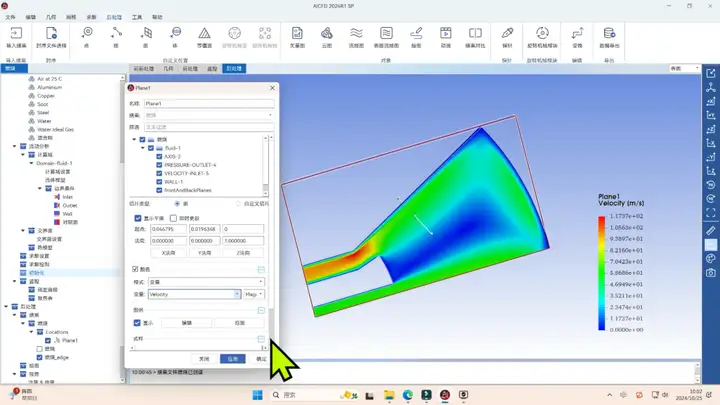Collapse the legend section with minus icon

point(261,310)
